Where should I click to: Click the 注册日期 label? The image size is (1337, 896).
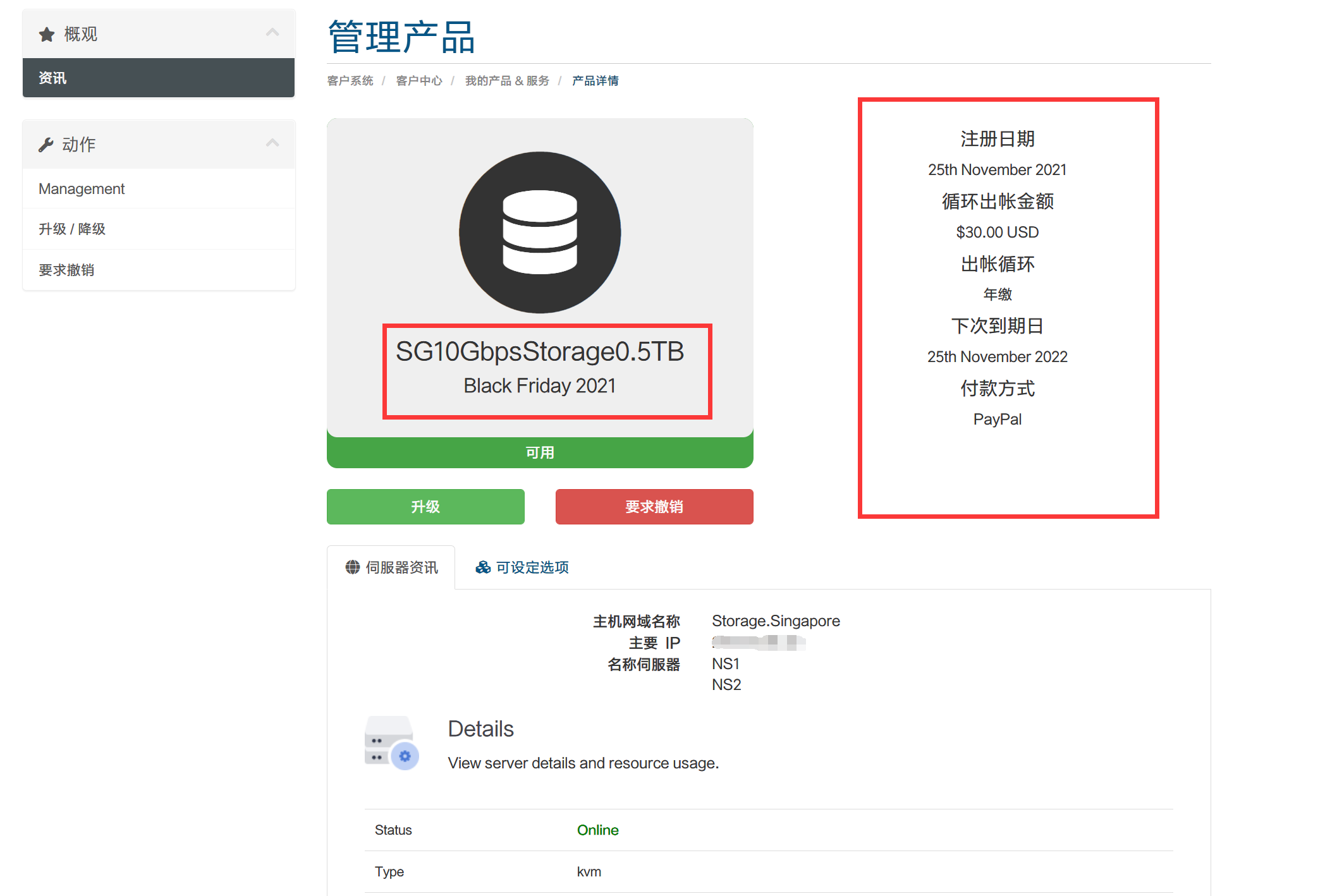[x=998, y=138]
